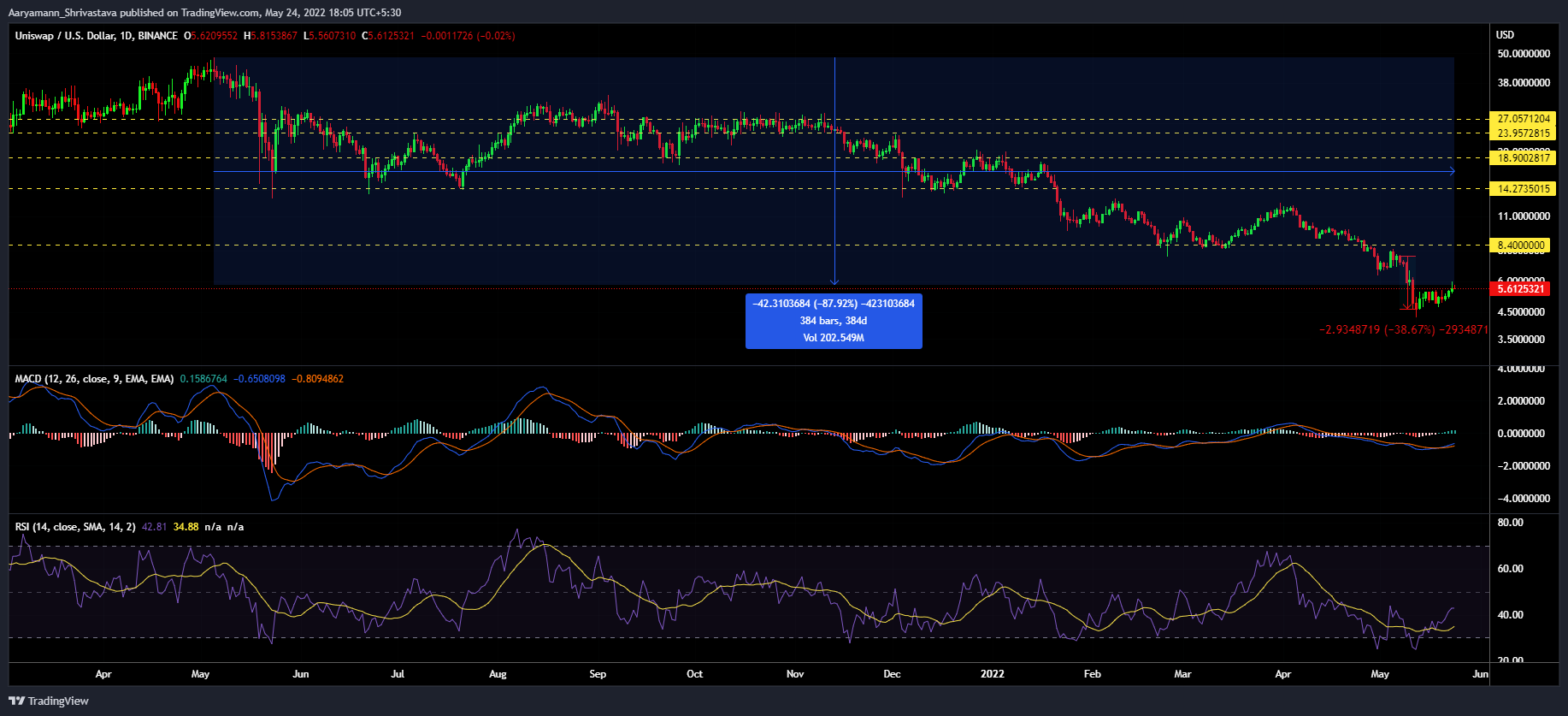The width and height of the screenshot is (1568, 716).
Task: Click the Feb label on the time axis
Action: click(x=1093, y=674)
